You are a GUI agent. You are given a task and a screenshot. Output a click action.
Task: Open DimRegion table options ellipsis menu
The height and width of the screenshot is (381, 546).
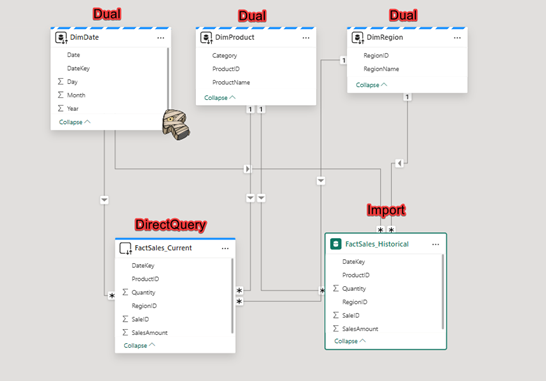click(x=457, y=38)
